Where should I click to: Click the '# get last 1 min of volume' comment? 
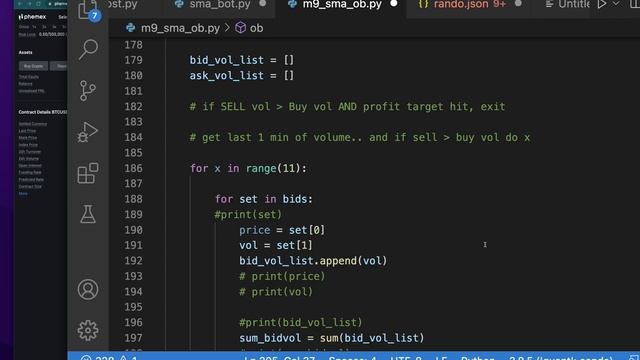click(x=360, y=138)
